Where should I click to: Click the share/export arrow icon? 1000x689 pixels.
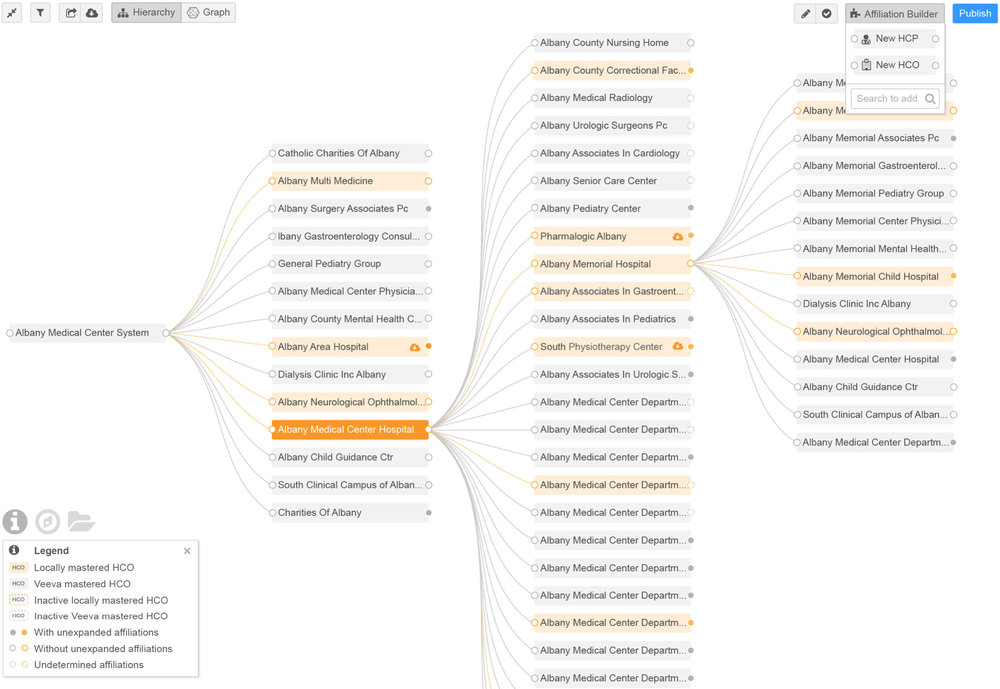point(71,13)
